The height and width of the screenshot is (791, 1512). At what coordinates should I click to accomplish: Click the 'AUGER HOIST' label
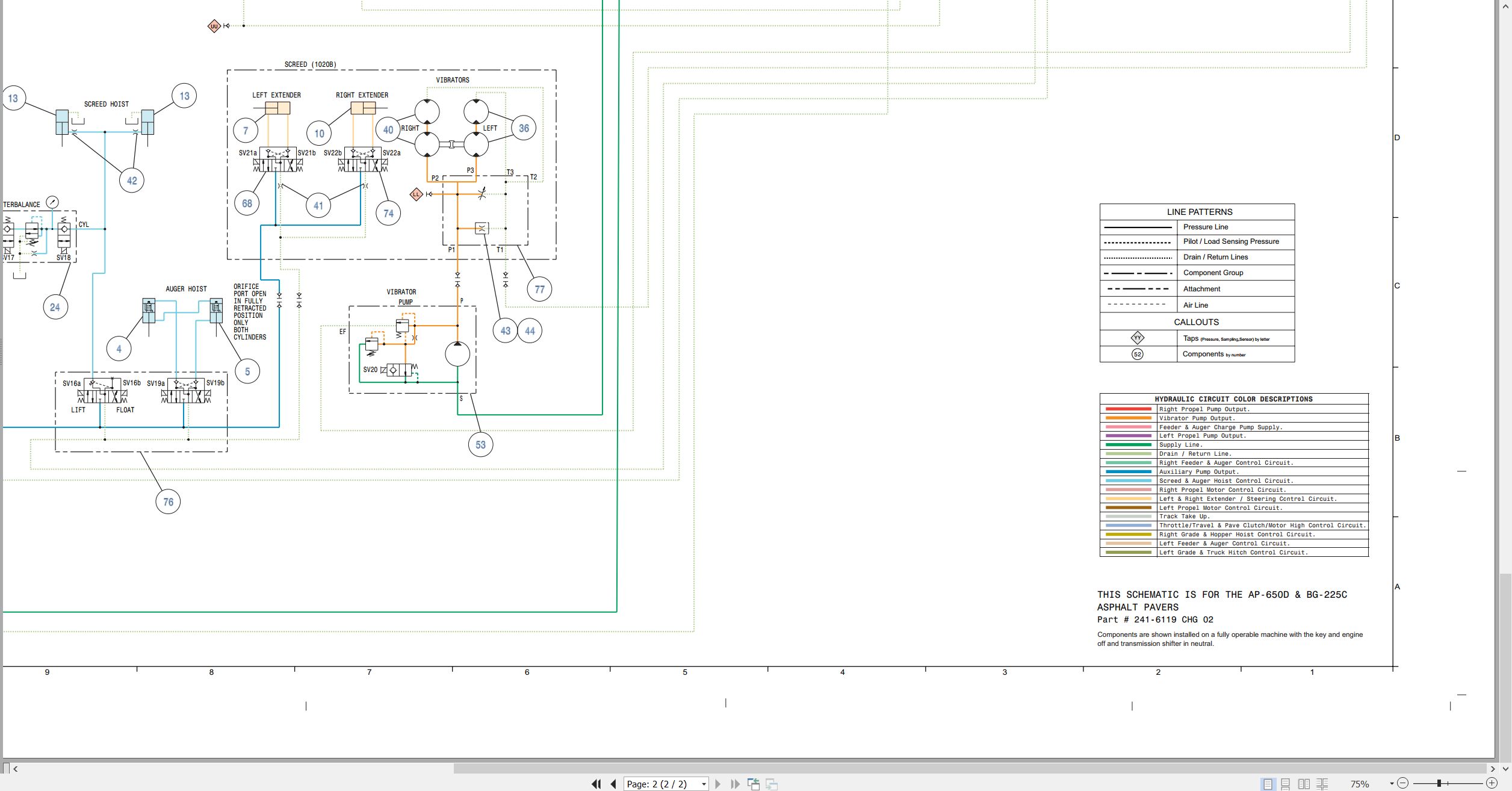click(186, 289)
